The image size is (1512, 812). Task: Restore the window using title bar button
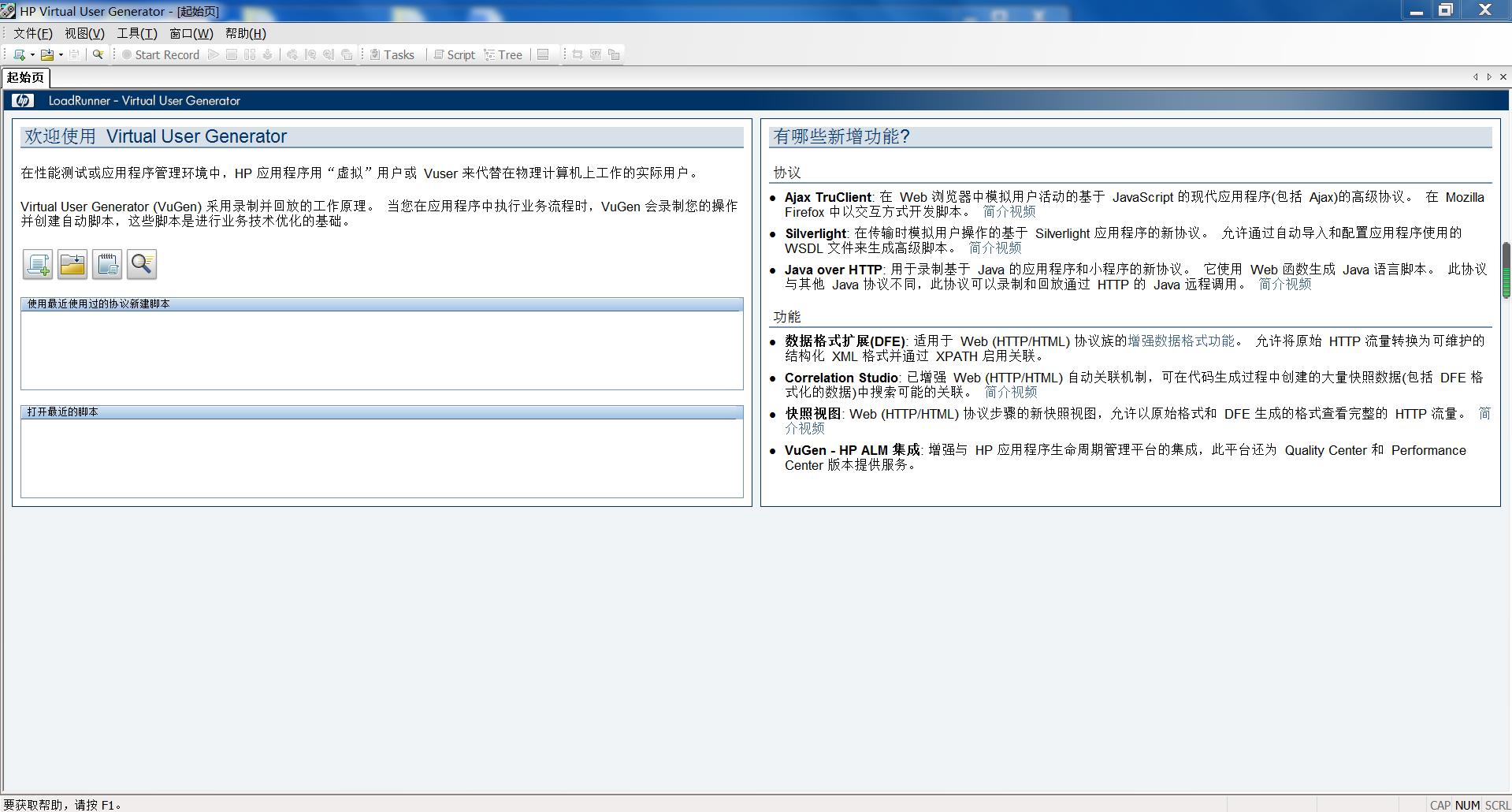[x=1446, y=10]
